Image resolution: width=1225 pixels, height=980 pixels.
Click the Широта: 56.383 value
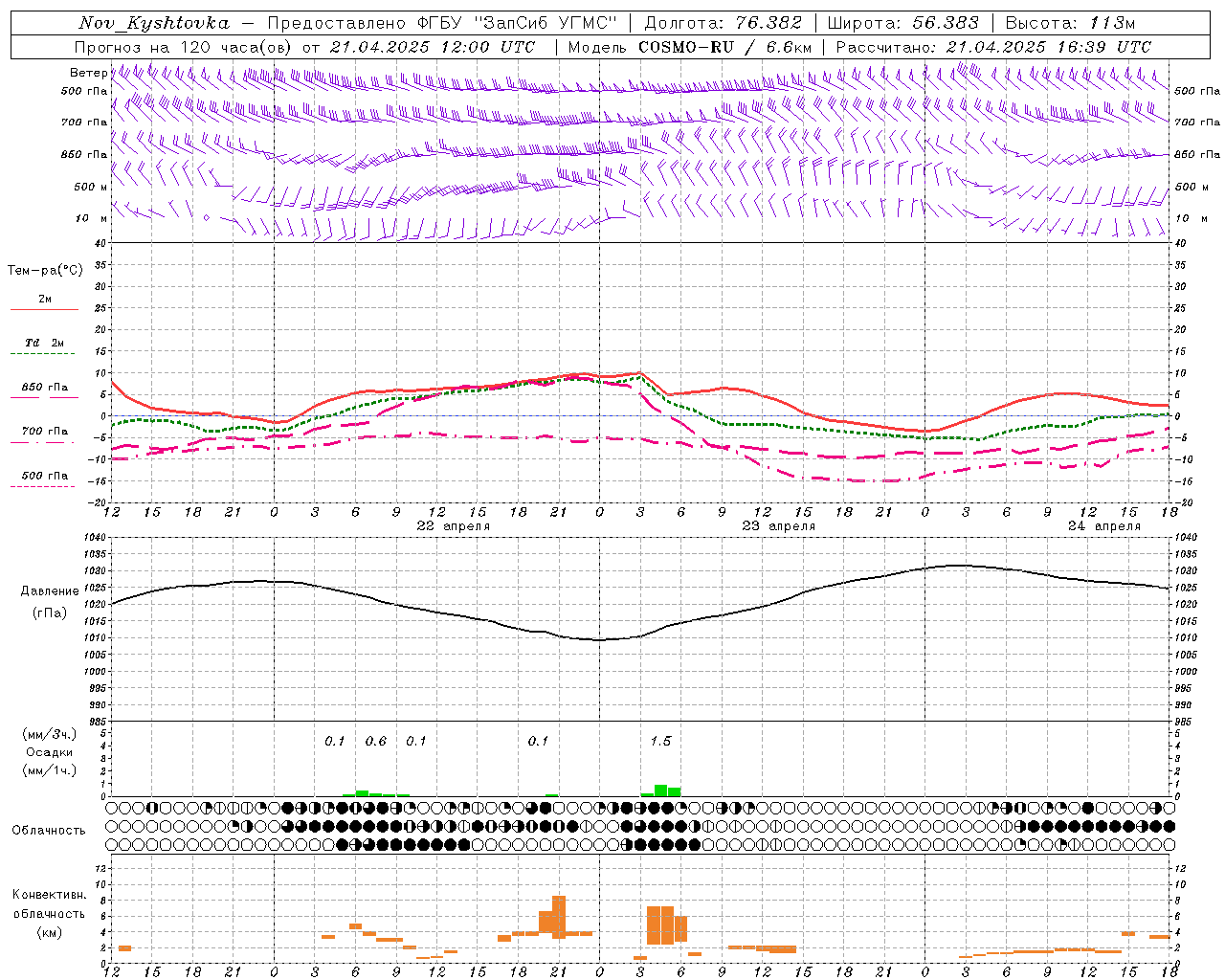902,23
